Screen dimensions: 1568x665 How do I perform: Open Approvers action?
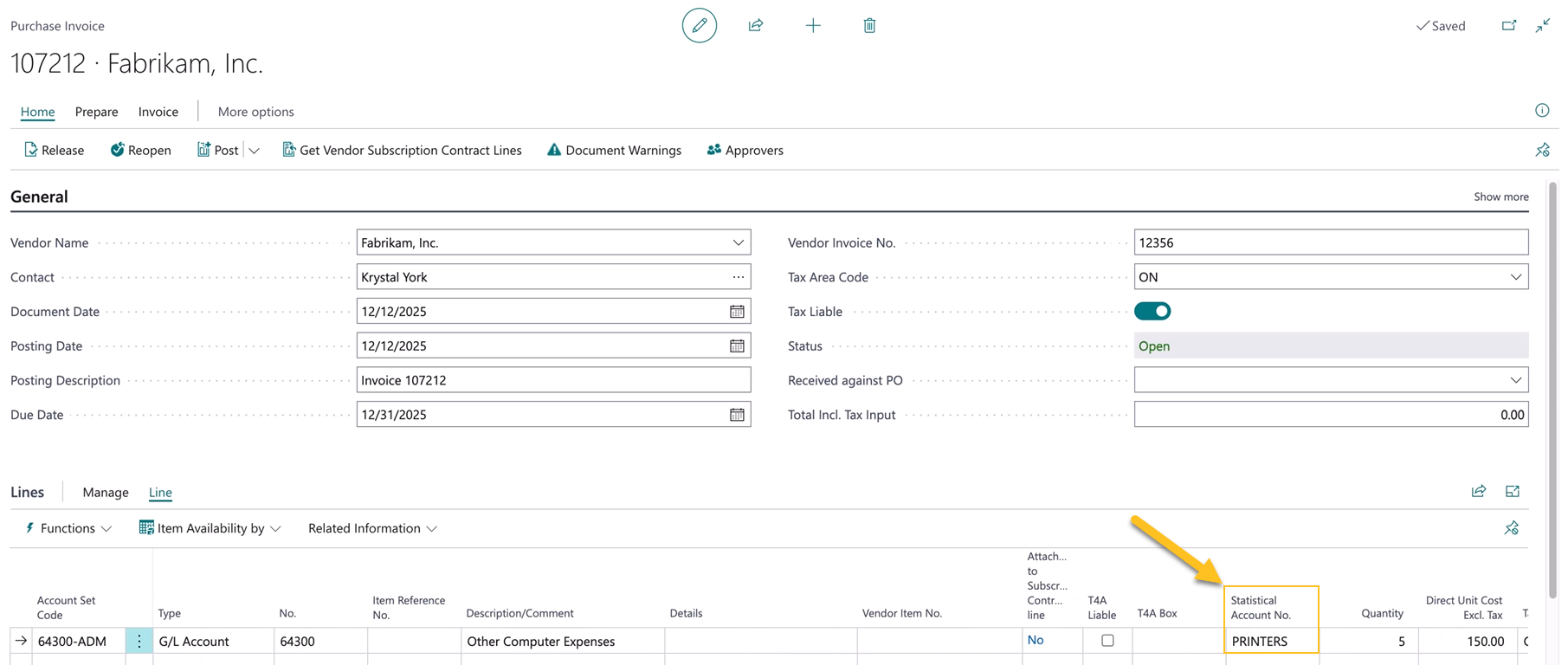pyautogui.click(x=745, y=150)
